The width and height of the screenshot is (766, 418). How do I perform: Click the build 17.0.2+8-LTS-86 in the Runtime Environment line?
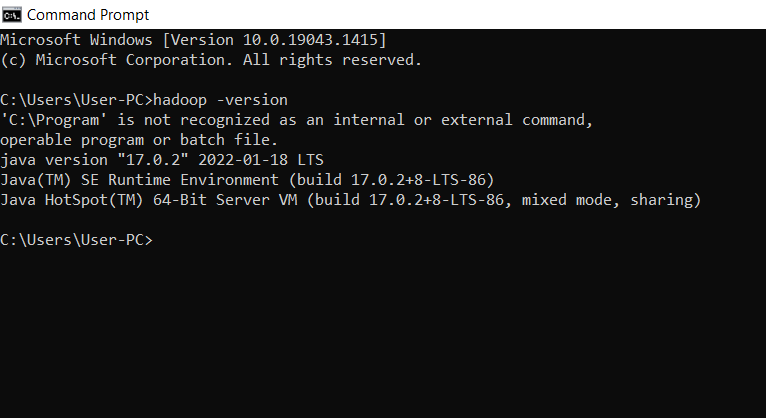tap(391, 180)
